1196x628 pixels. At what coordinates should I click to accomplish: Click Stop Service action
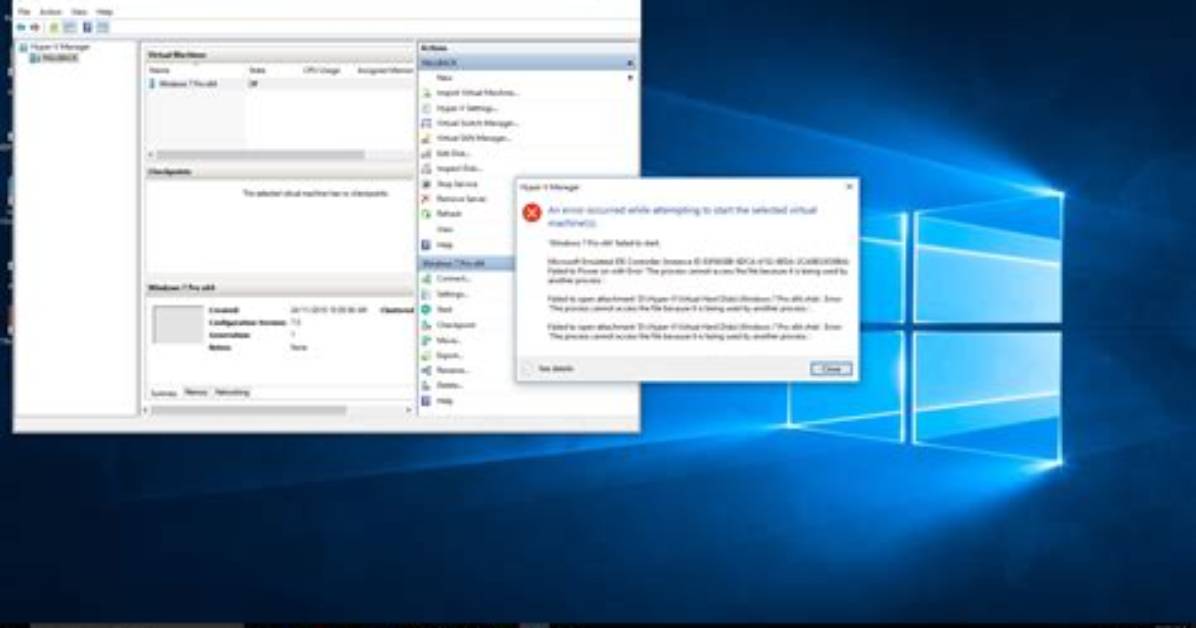point(457,184)
